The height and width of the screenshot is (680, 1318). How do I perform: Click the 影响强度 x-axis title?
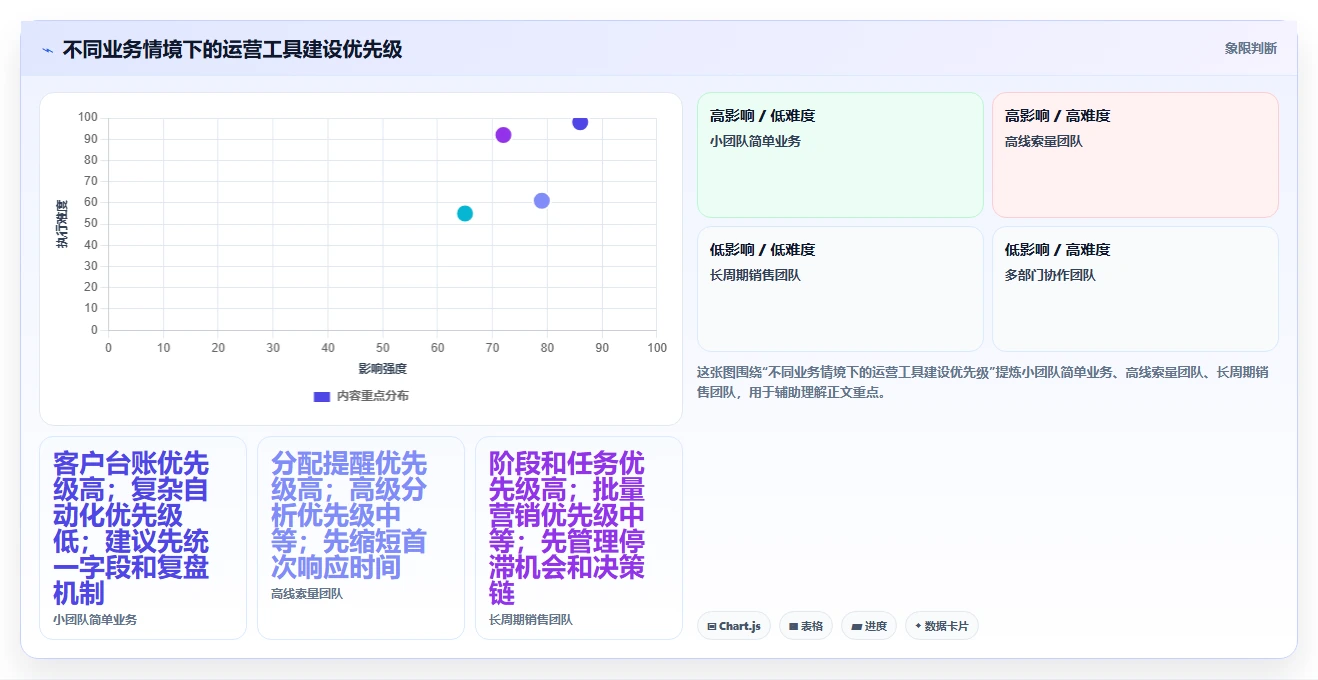383,369
